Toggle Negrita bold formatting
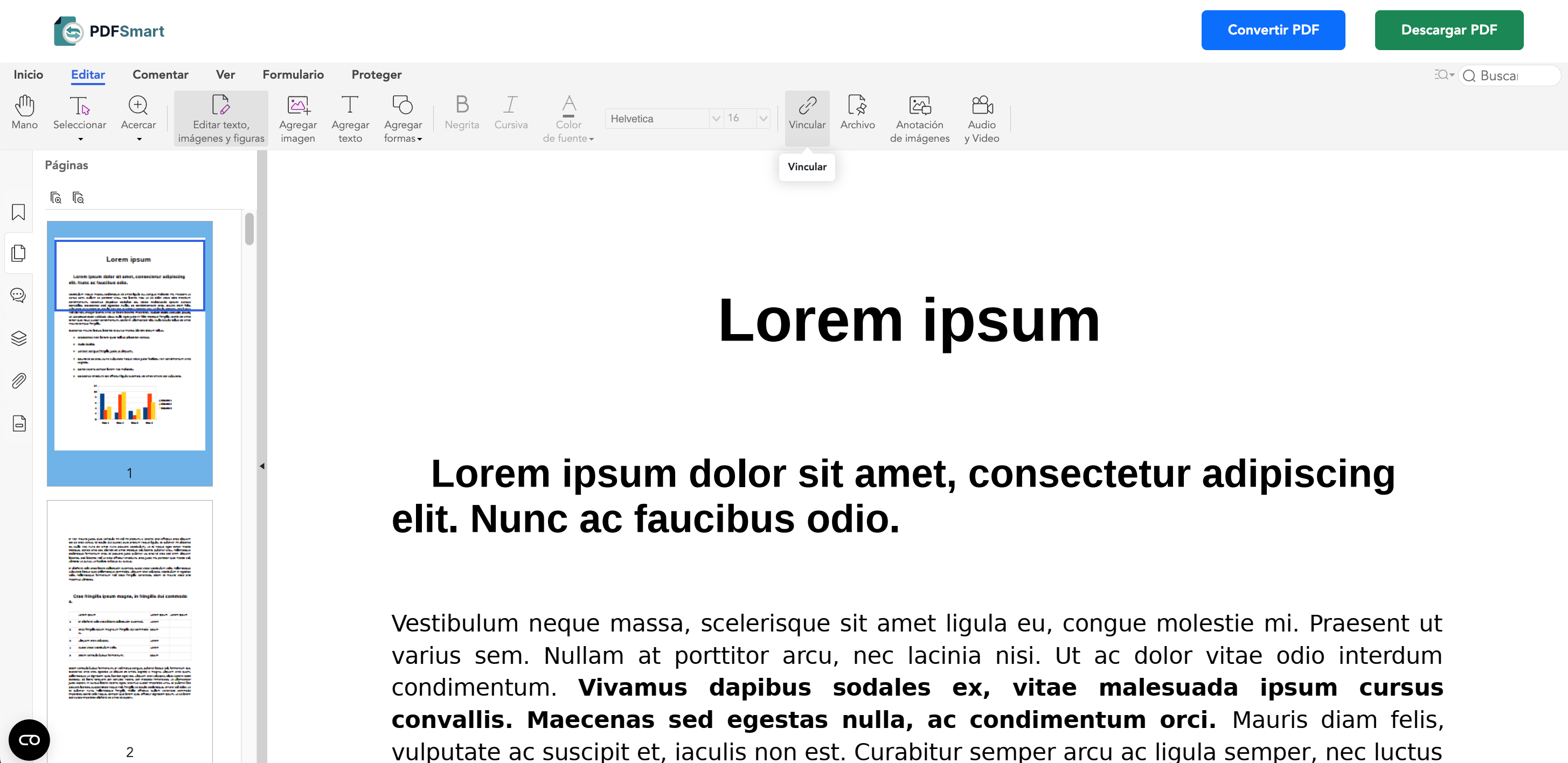This screenshot has height=763, width=1568. tap(462, 113)
